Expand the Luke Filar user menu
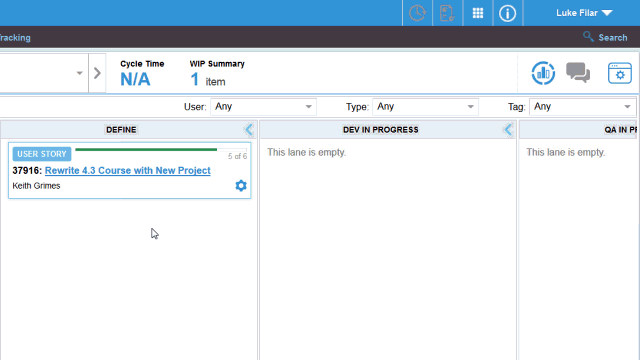This screenshot has width=640, height=360. 584,13
